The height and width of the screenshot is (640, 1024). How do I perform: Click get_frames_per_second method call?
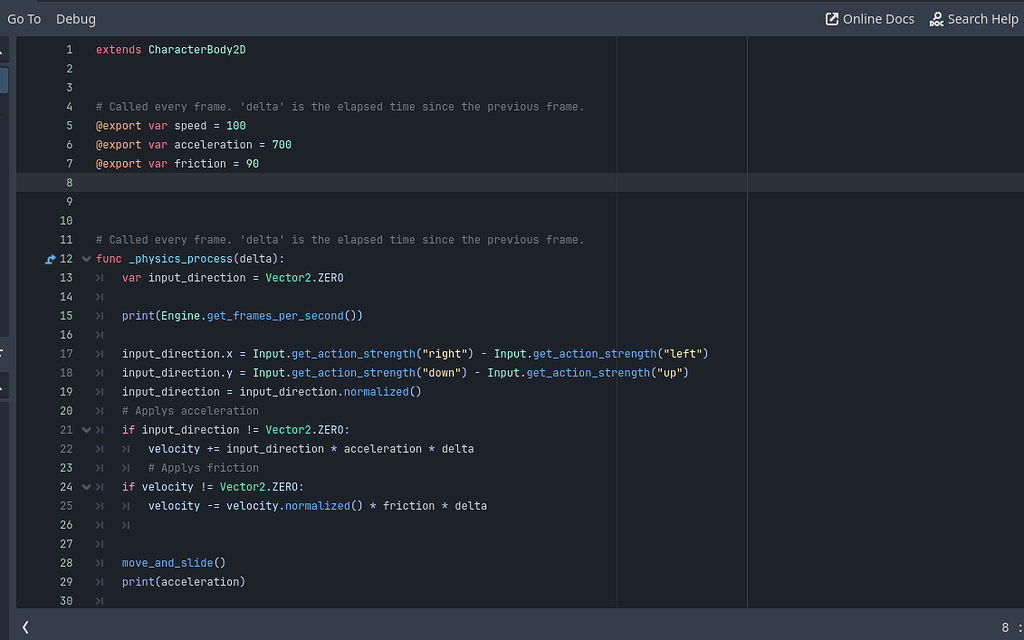point(275,316)
